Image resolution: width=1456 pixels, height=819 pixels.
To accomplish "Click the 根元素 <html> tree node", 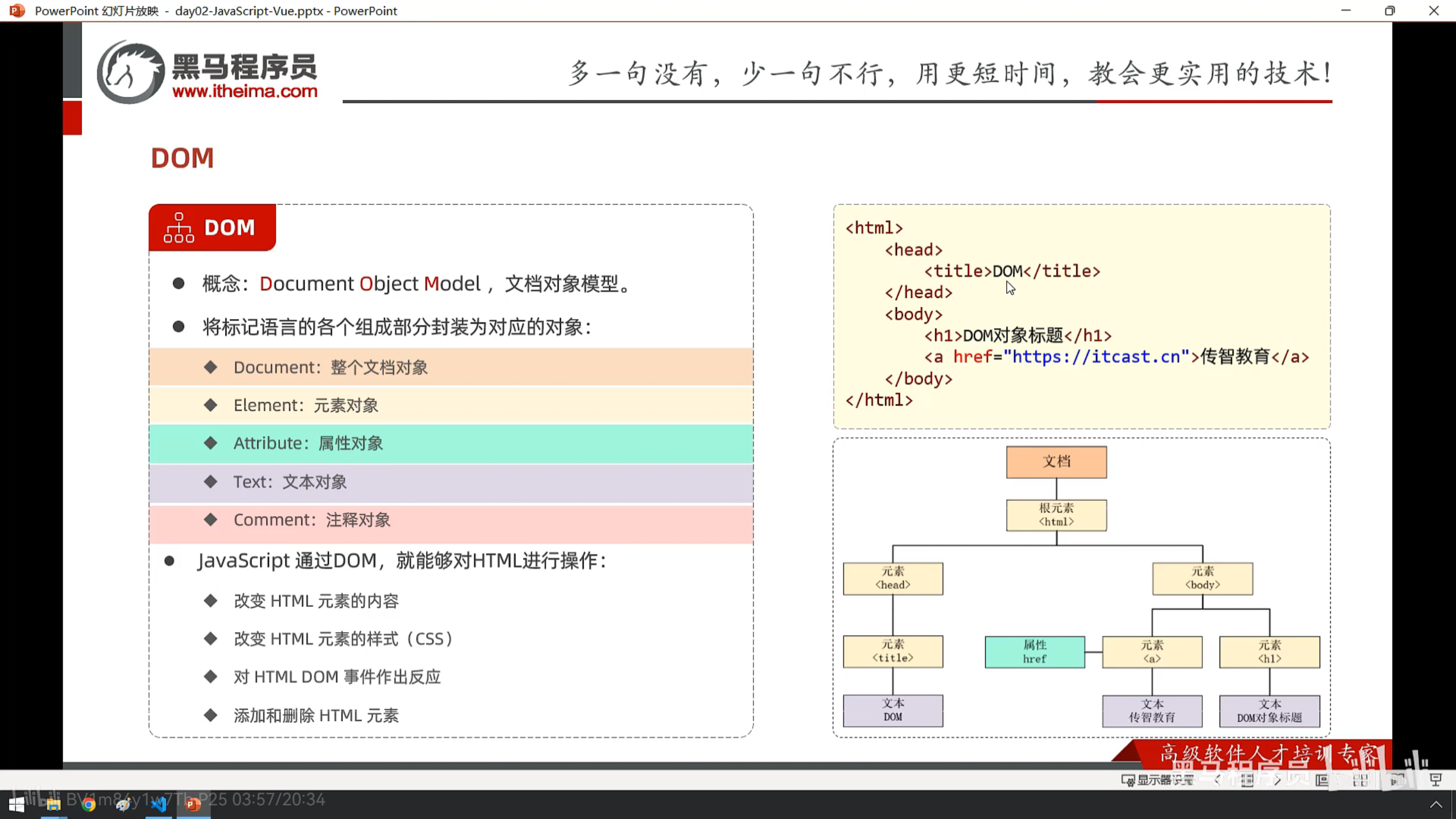I will click(x=1057, y=515).
